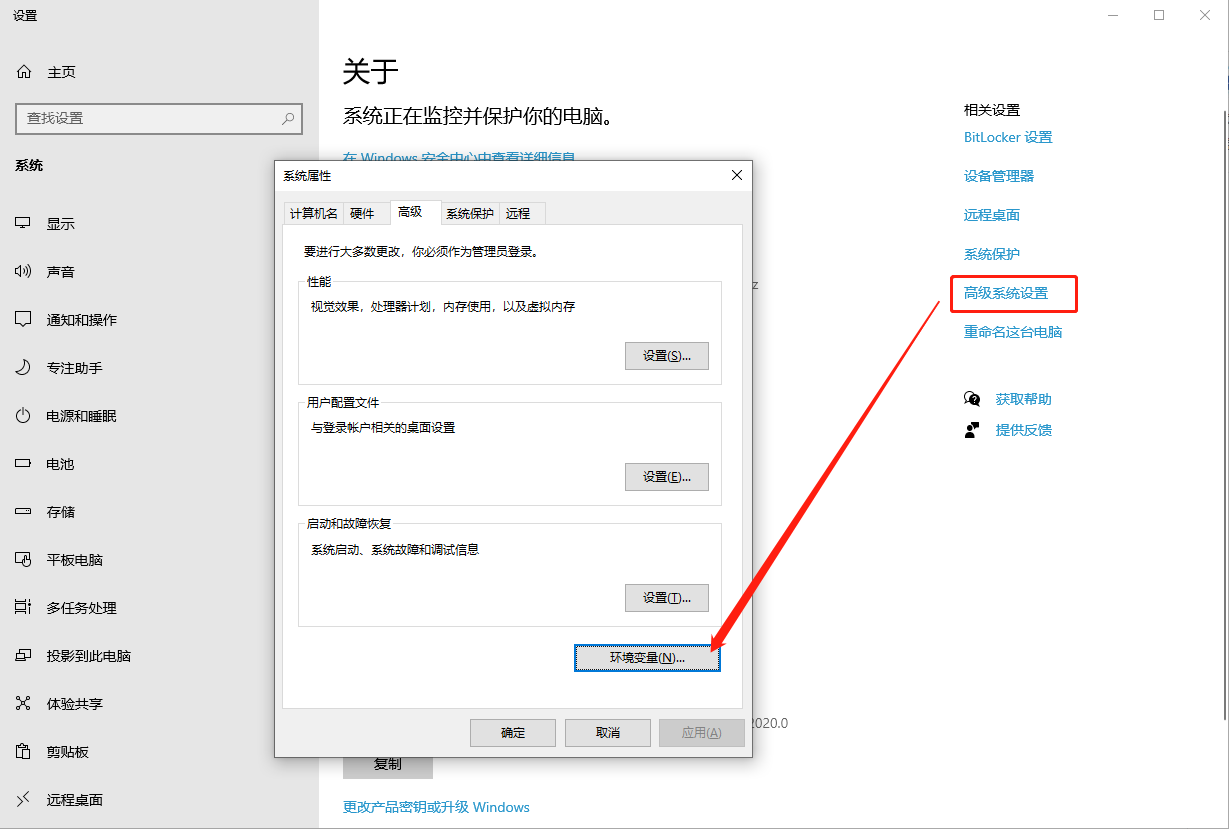
Task: Switch to the 计算机名 tab
Action: pyautogui.click(x=313, y=213)
